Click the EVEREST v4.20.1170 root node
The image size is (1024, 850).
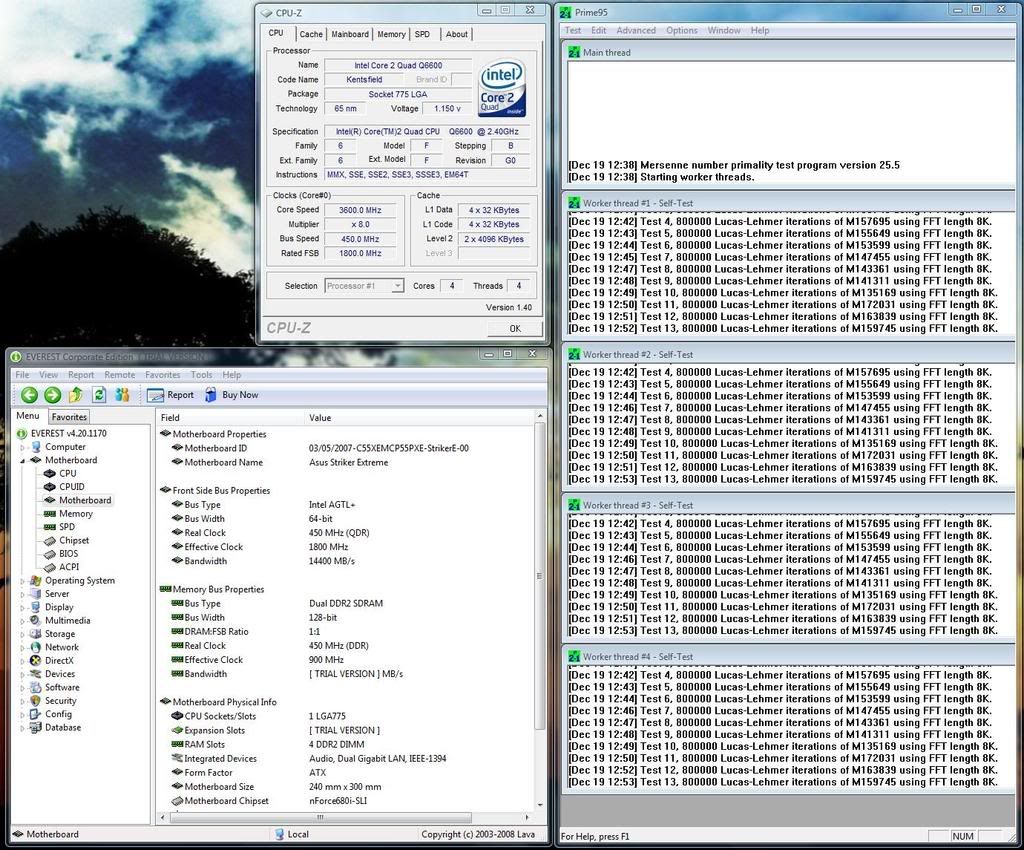tap(61, 433)
